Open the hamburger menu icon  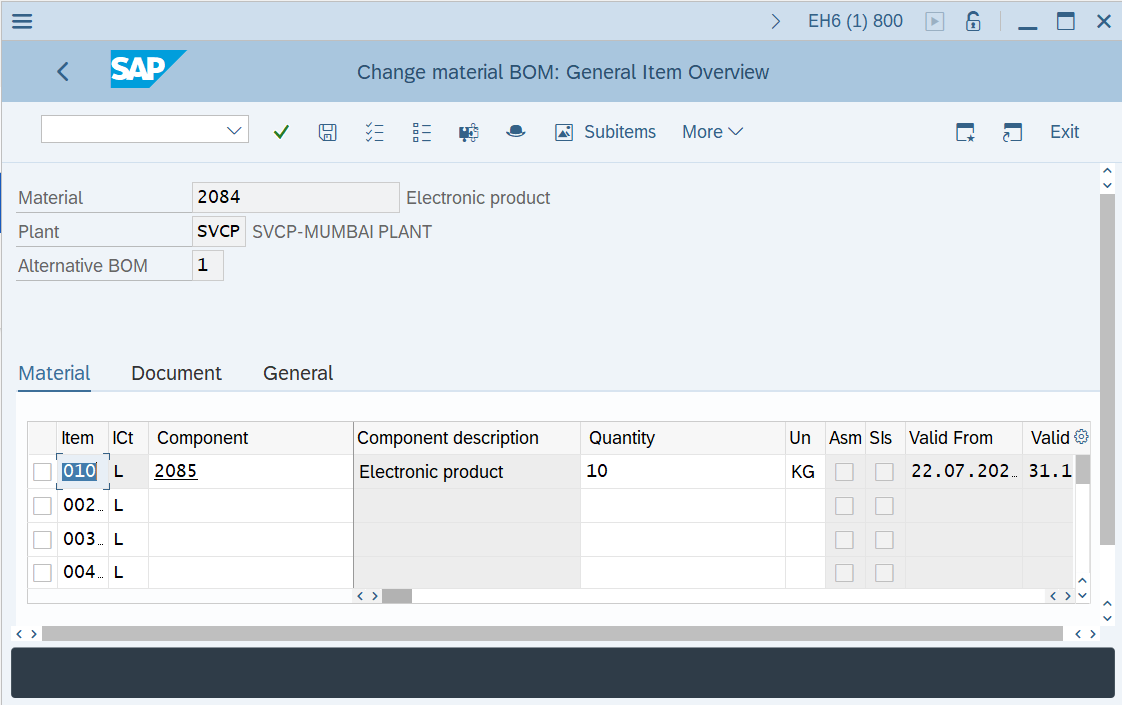[x=21, y=21]
